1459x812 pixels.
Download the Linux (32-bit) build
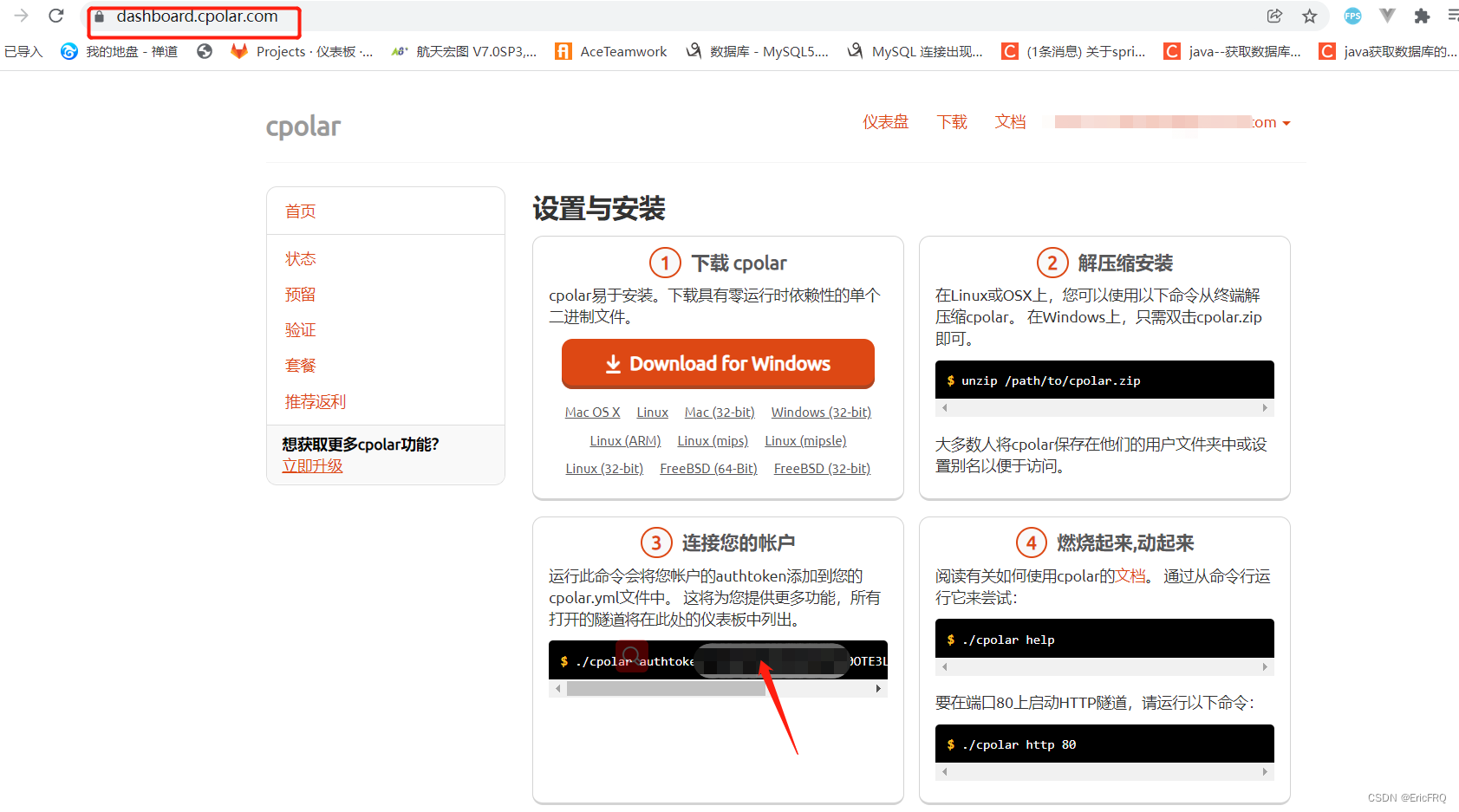pos(604,469)
